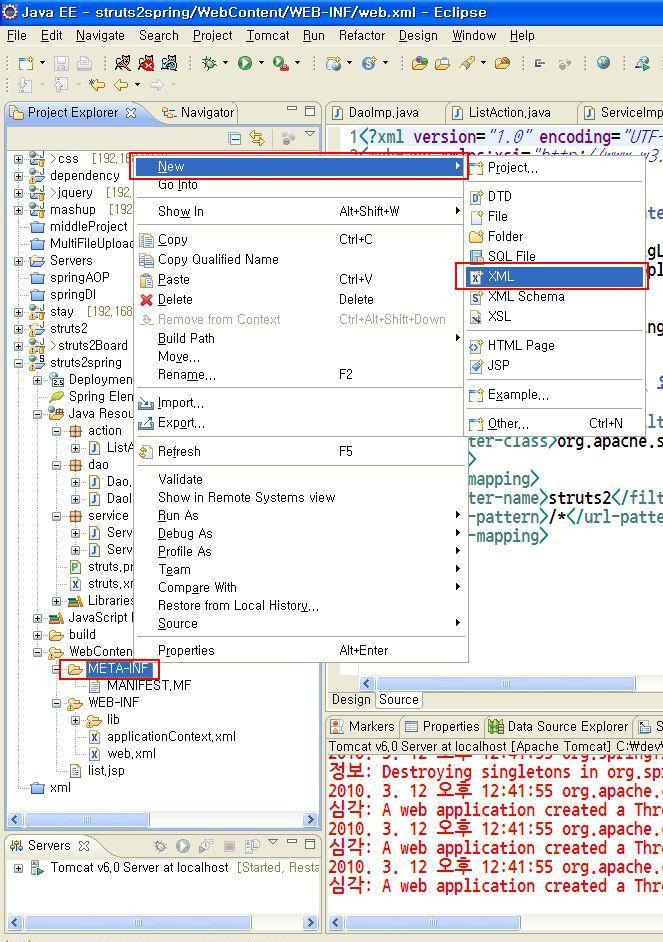Select Properties in the context menu

tap(300, 650)
